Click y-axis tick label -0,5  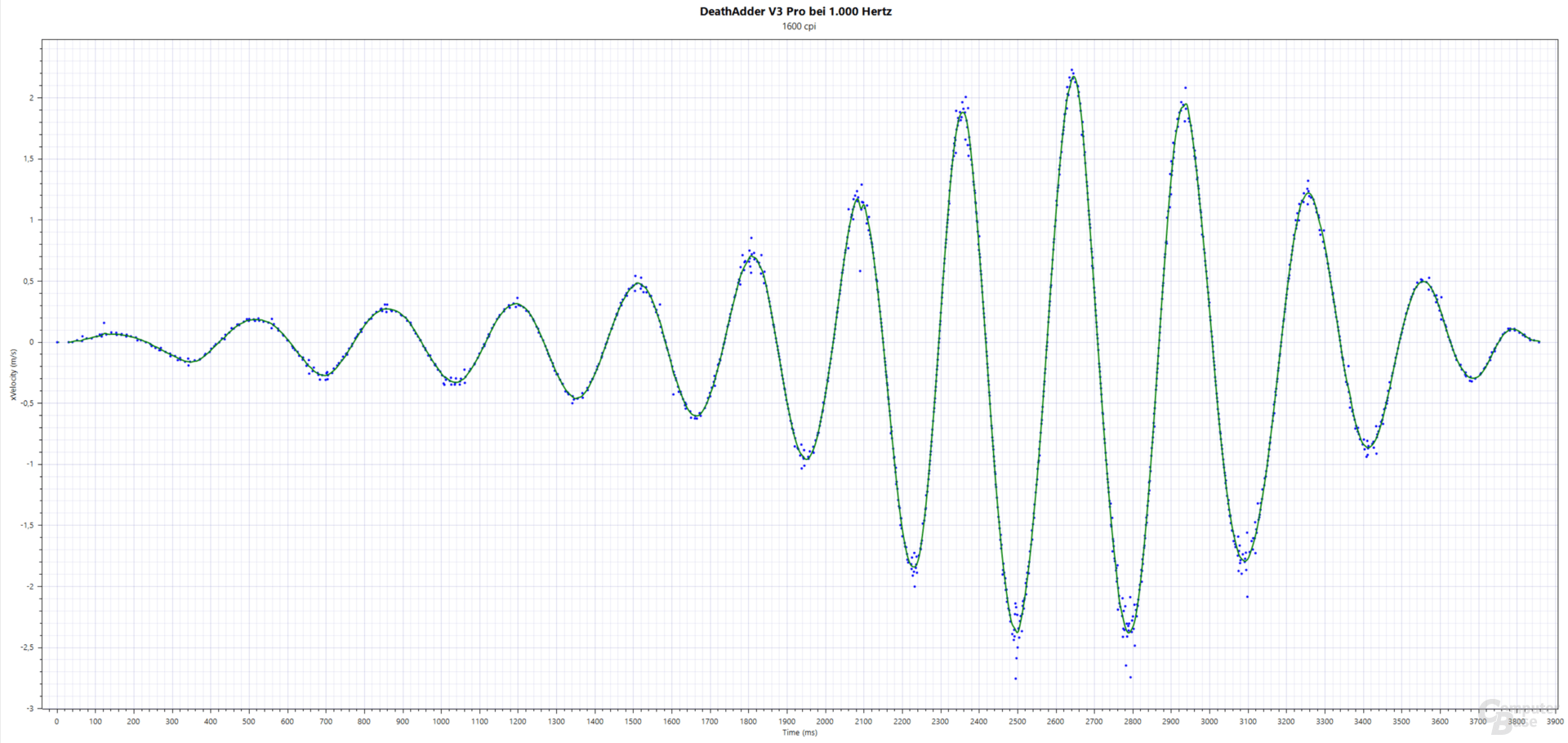(x=28, y=403)
